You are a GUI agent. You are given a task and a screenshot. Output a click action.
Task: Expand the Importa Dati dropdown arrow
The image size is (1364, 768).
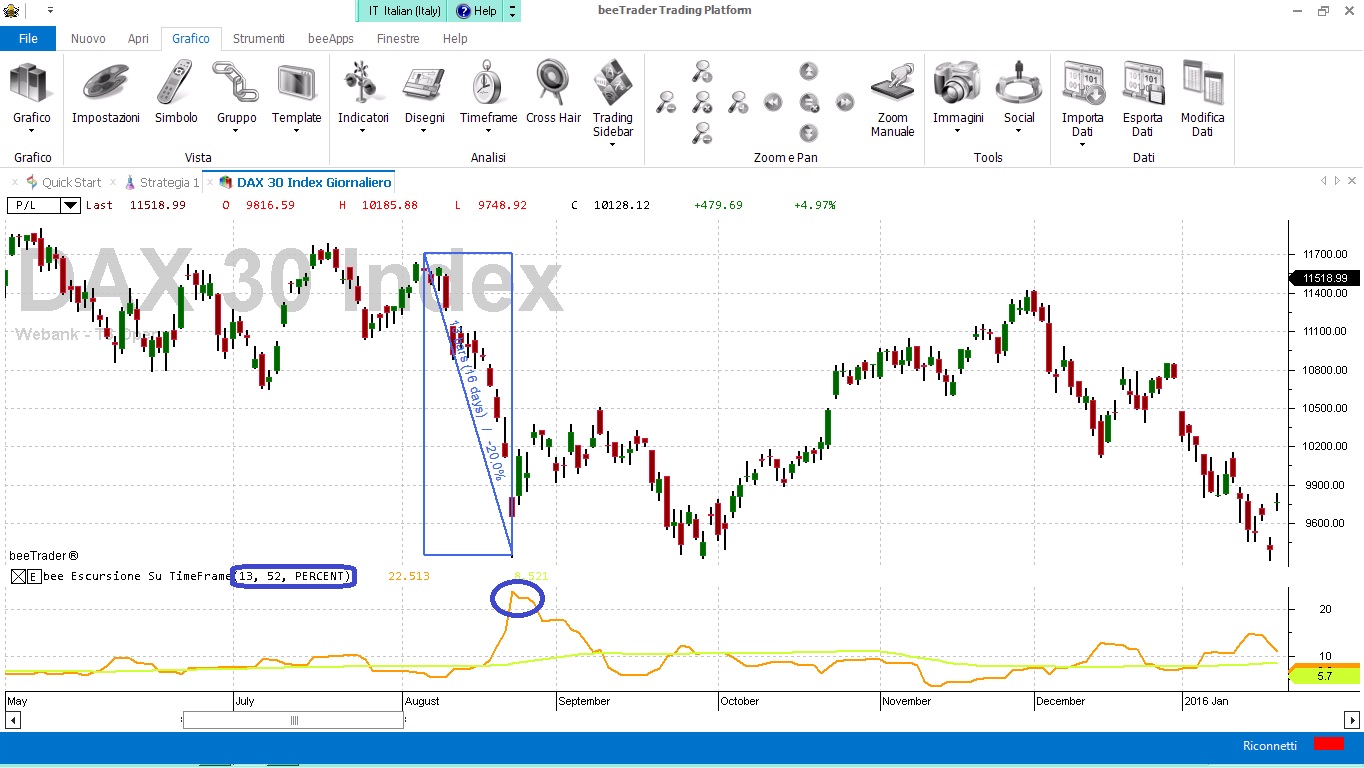(x=1083, y=144)
